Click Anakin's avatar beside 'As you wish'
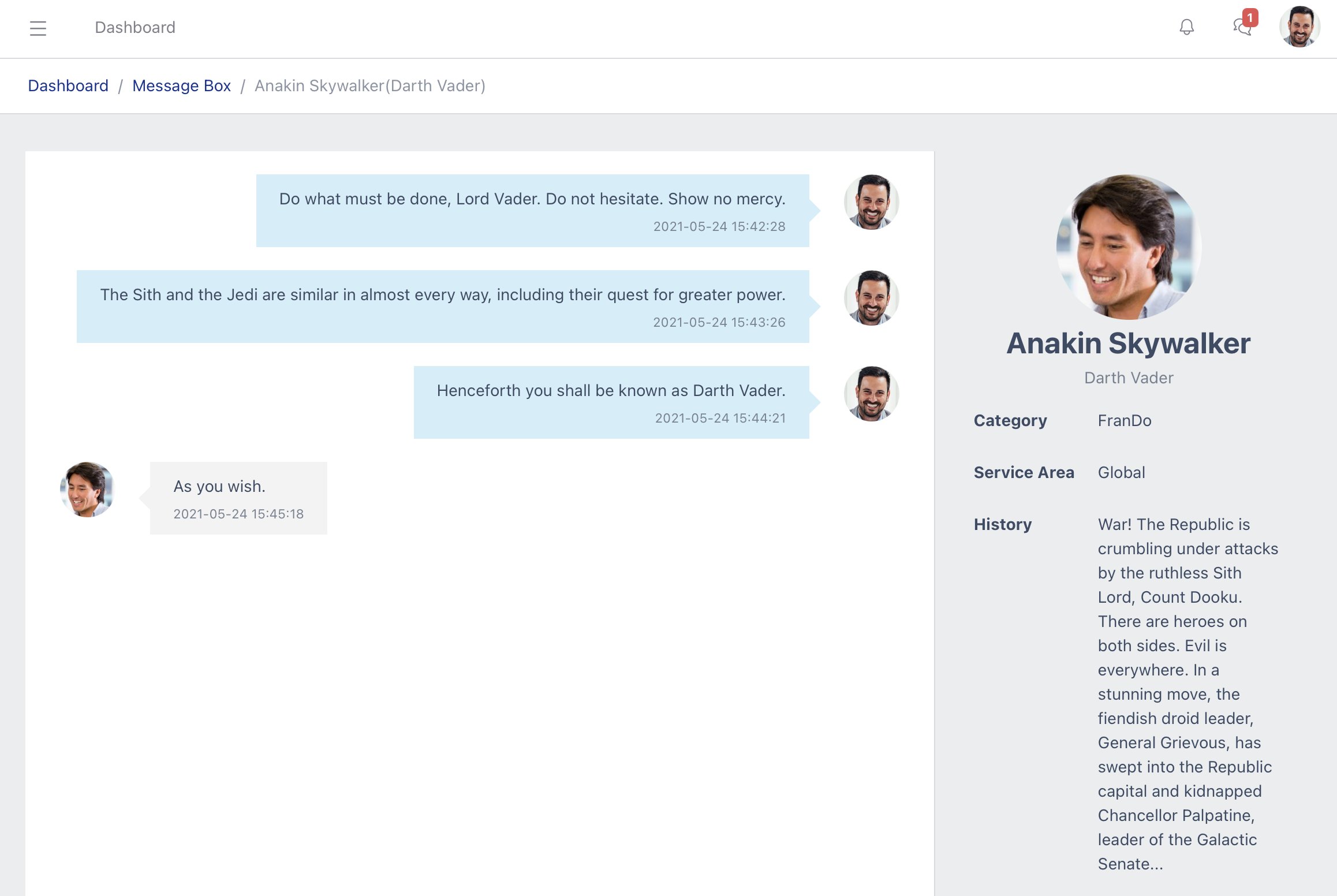Screen dimensions: 1337x896 87,490
